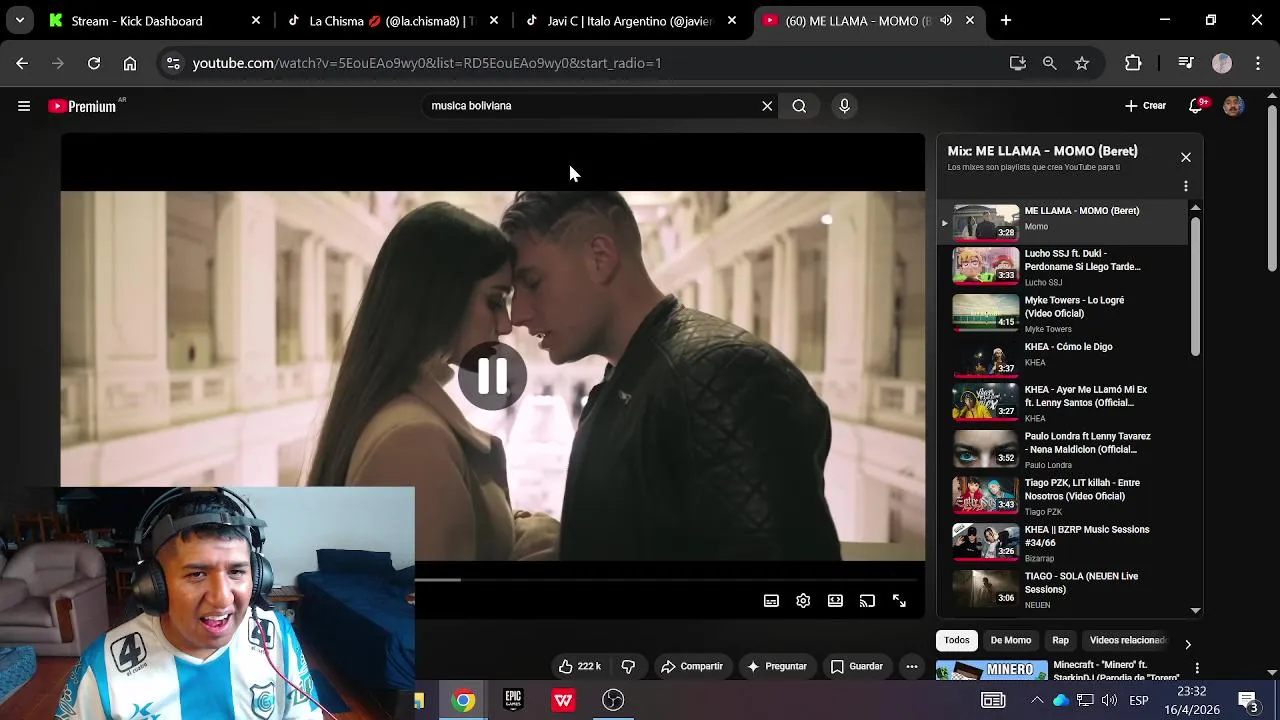Open the browser zoom icon

[1049, 63]
